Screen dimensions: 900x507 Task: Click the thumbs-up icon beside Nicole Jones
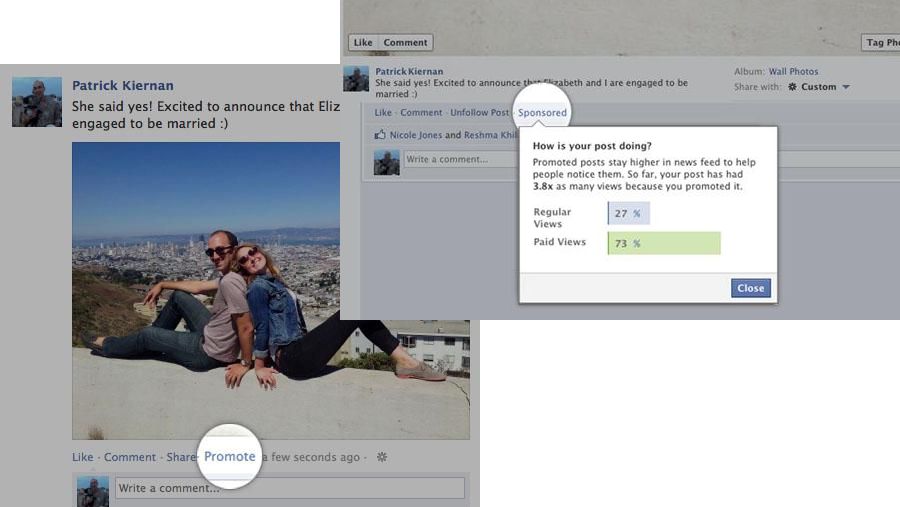(x=380, y=135)
